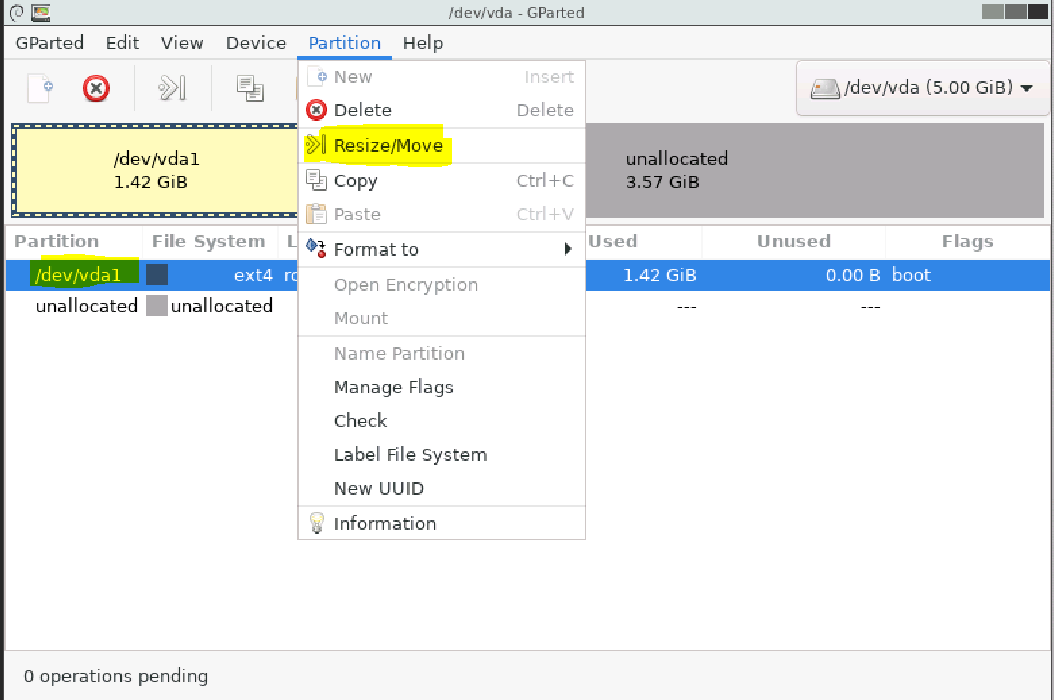Click the Delete icon in Partition menu
1054x700 pixels.
pyautogui.click(x=316, y=110)
